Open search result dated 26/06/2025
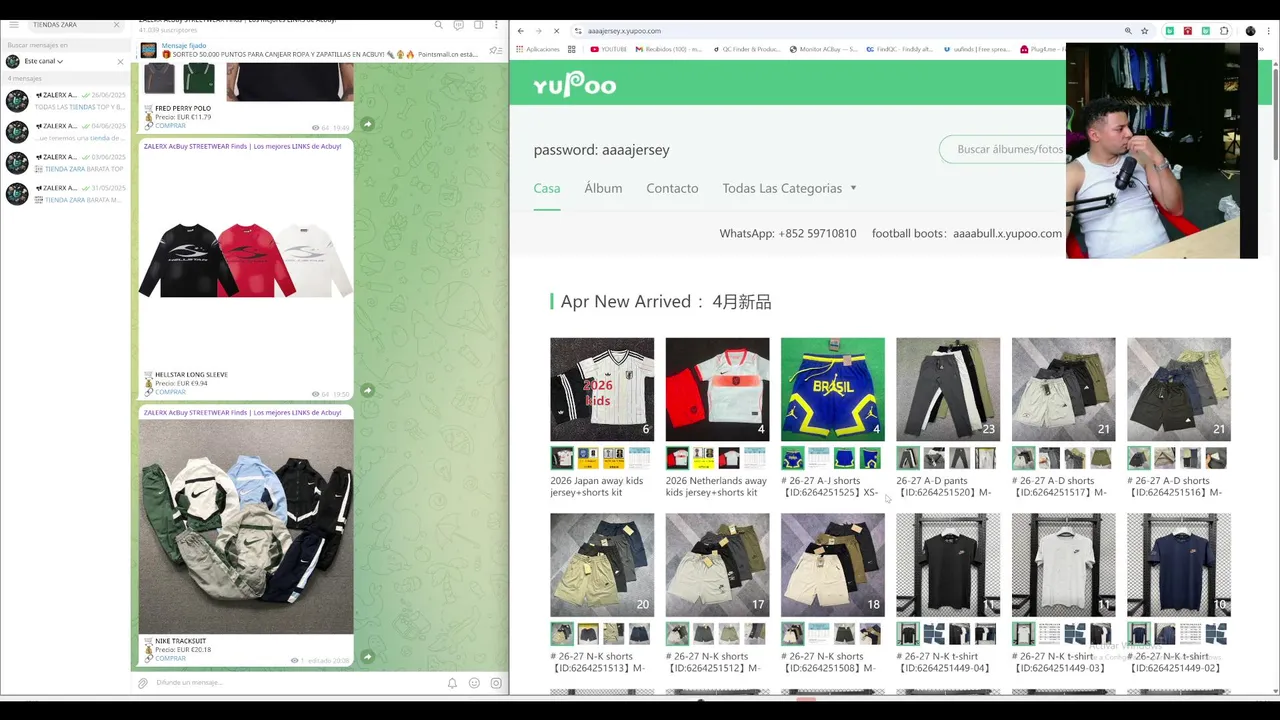 point(66,101)
